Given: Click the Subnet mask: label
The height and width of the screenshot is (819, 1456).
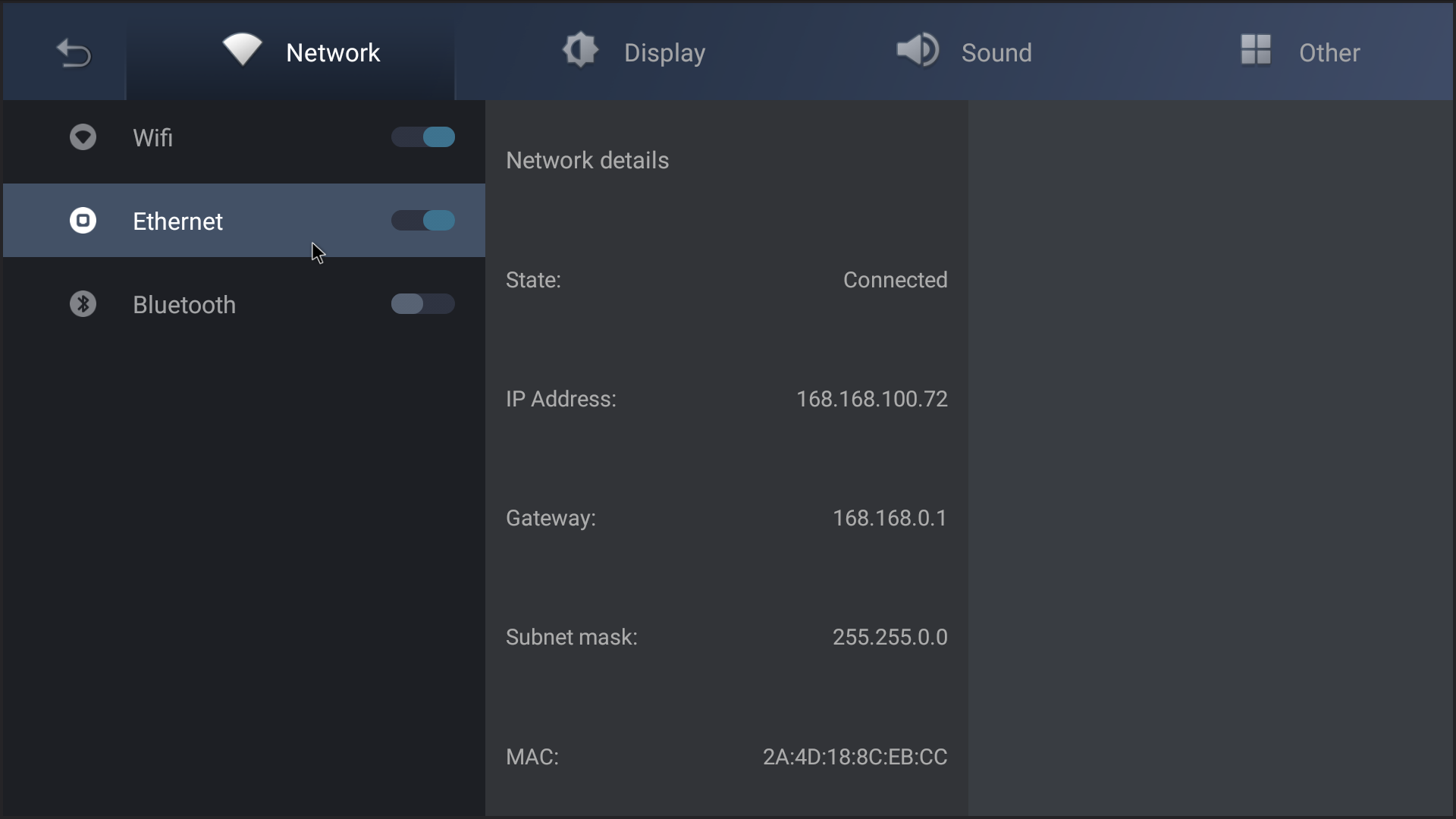Looking at the screenshot, I should 571,637.
